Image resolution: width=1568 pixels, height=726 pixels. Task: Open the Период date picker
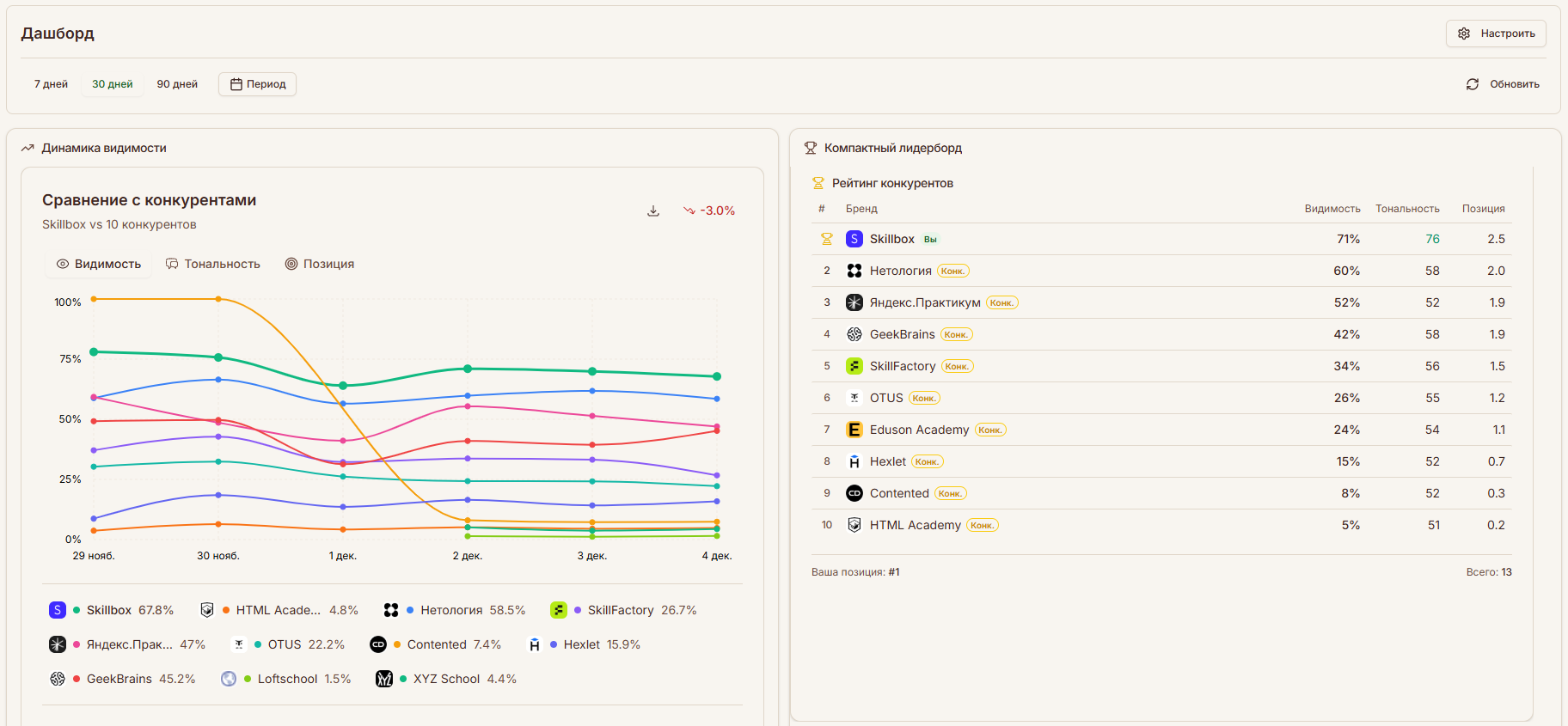(257, 84)
